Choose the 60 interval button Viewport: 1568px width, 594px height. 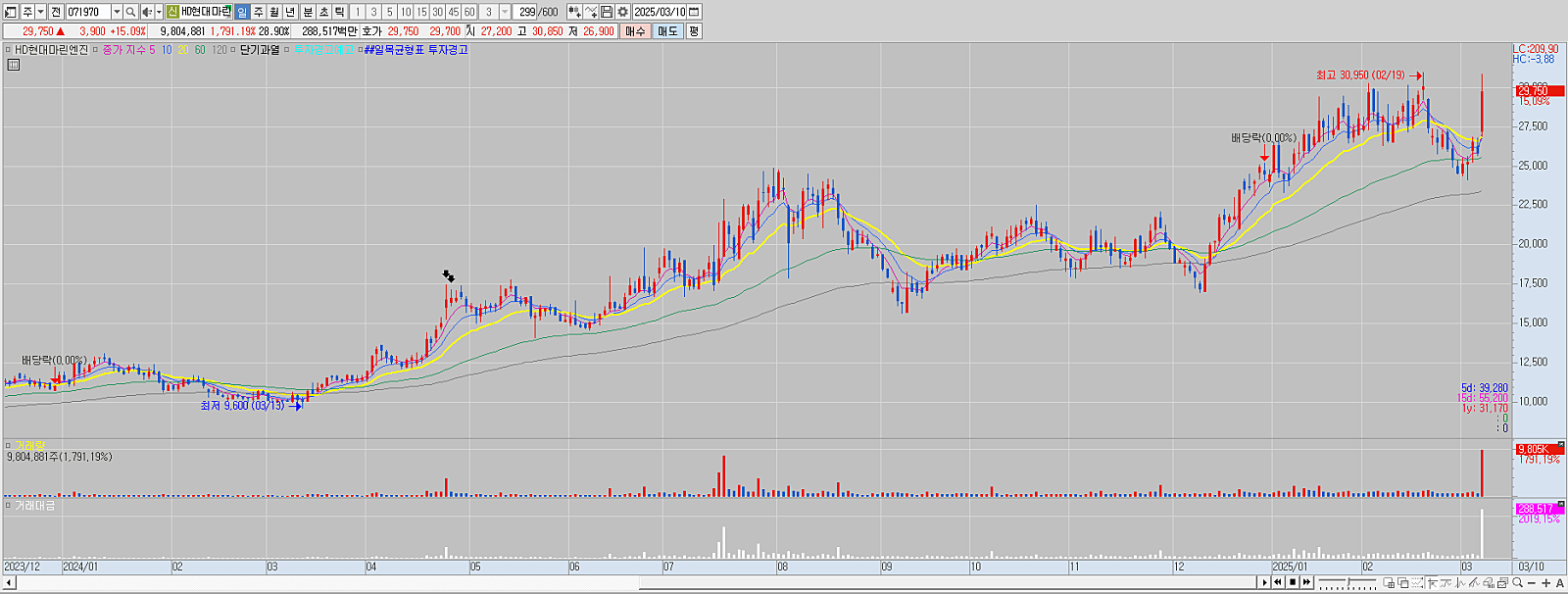pyautogui.click(x=469, y=12)
